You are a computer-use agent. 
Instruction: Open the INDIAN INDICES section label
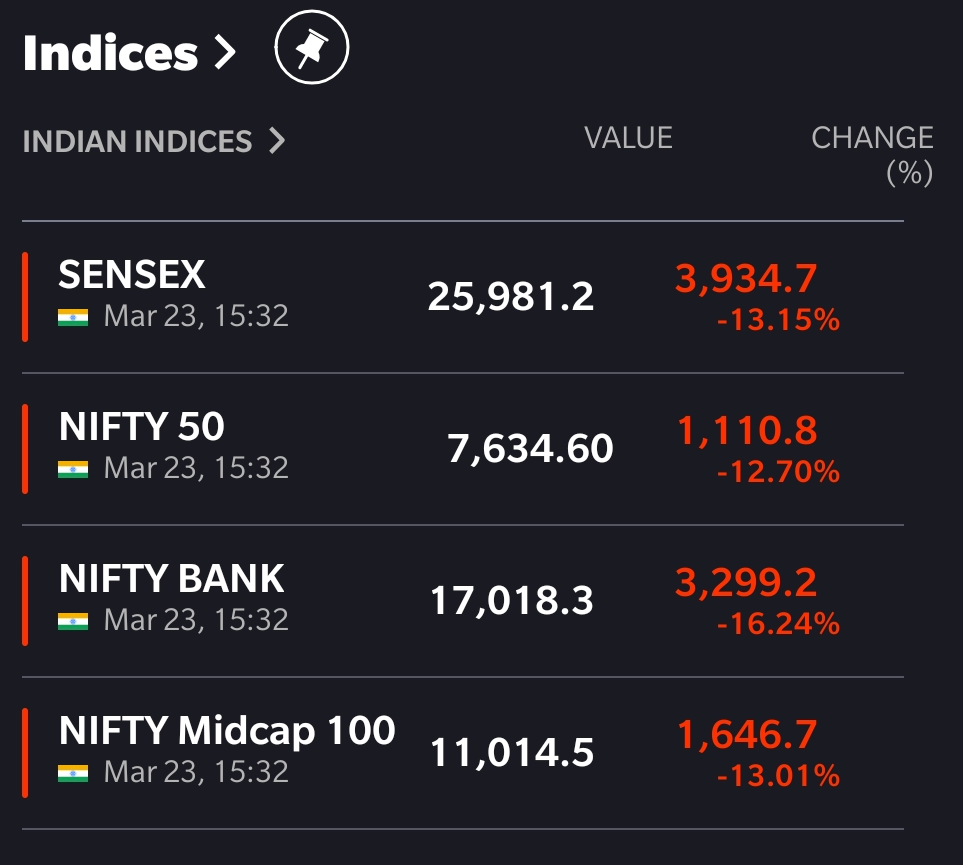tap(138, 141)
